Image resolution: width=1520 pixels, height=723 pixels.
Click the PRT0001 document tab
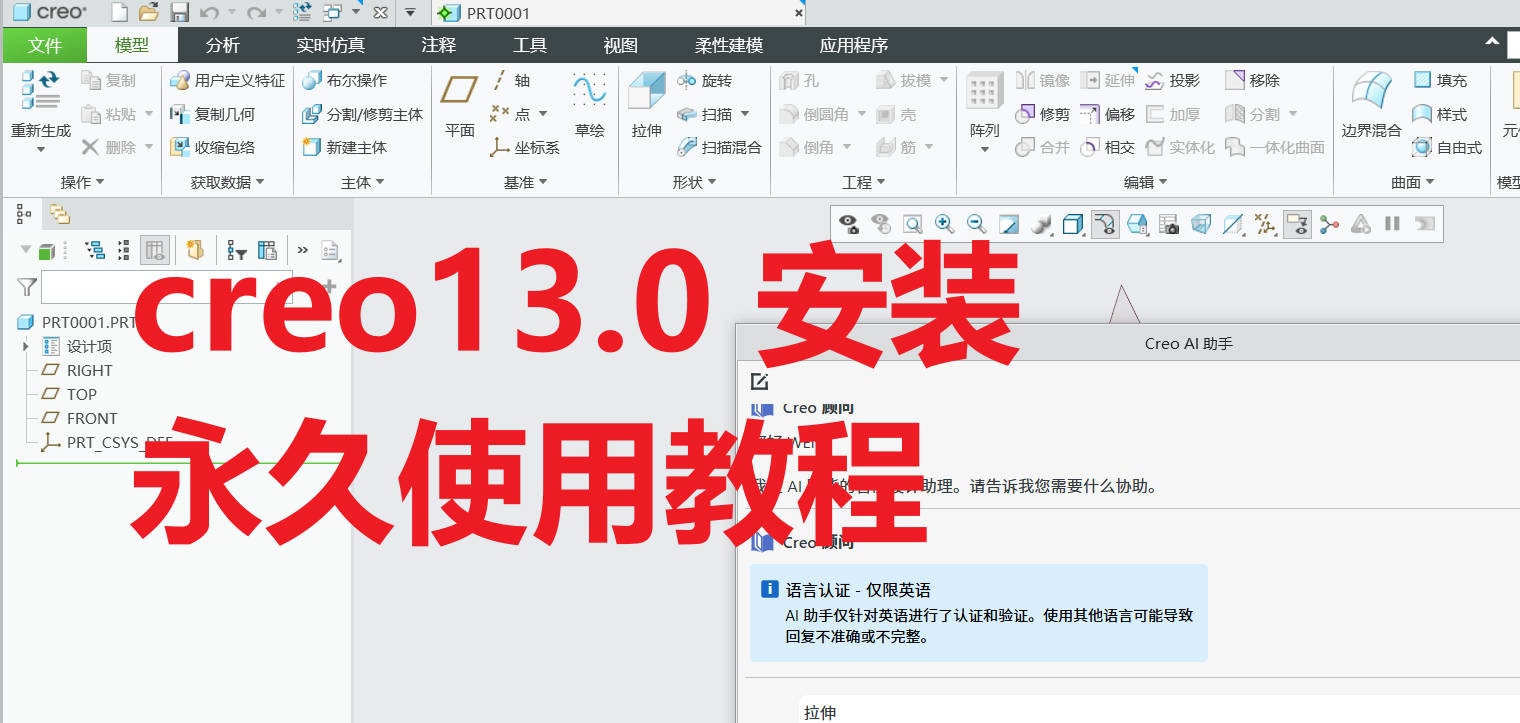(619, 13)
